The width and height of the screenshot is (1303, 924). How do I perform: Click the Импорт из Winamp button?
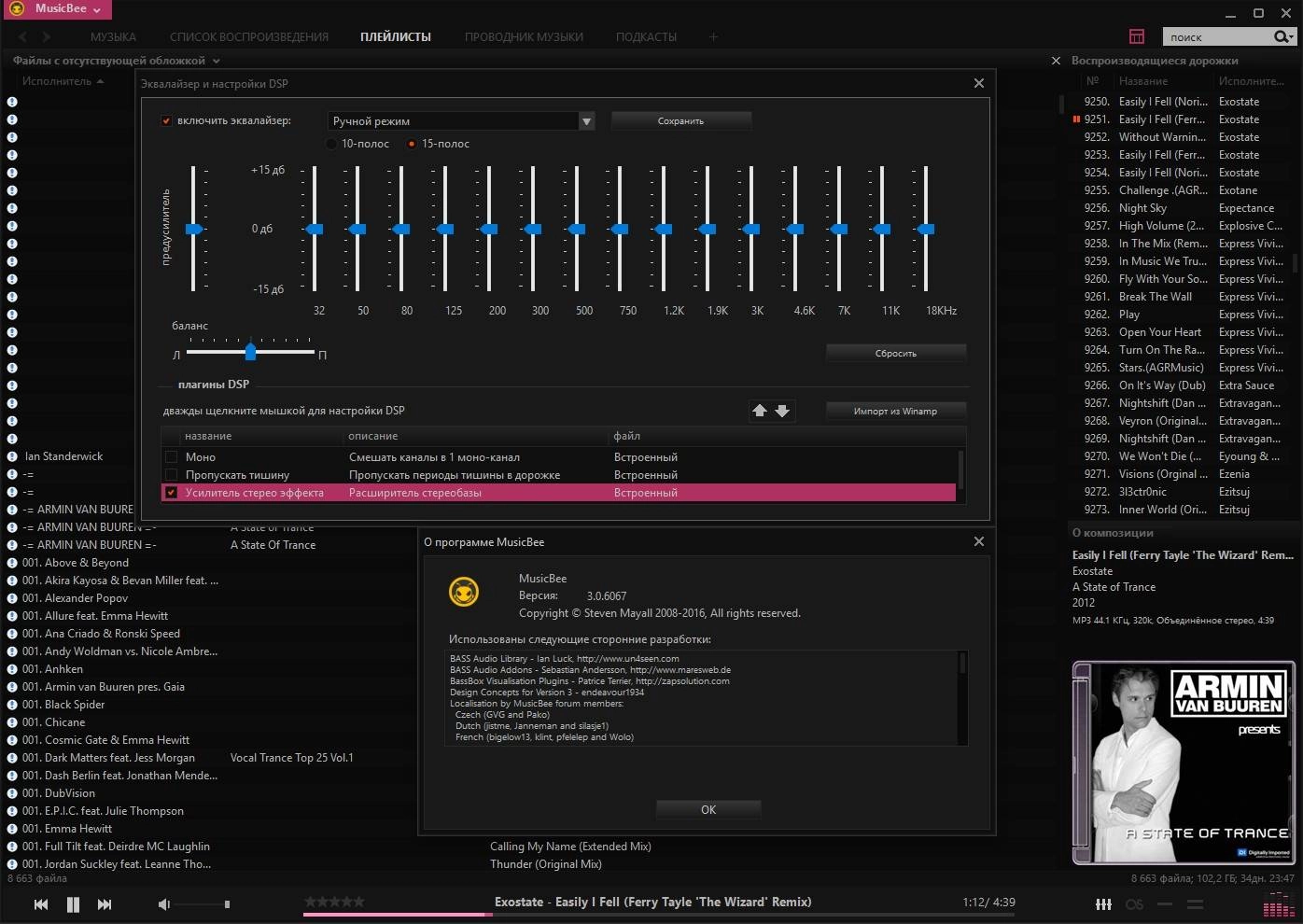point(896,411)
